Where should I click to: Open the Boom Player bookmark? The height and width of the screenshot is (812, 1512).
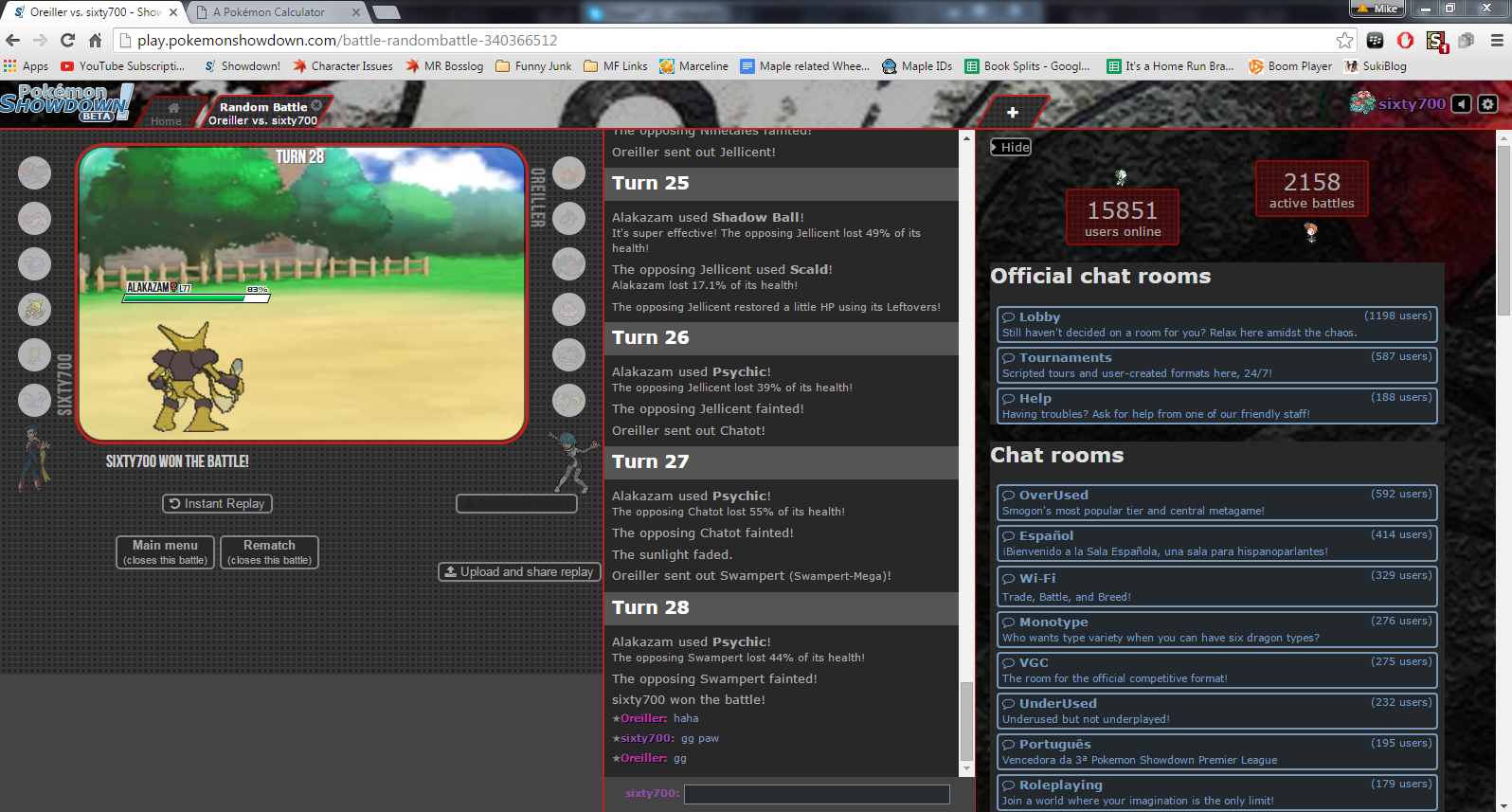tap(1290, 66)
